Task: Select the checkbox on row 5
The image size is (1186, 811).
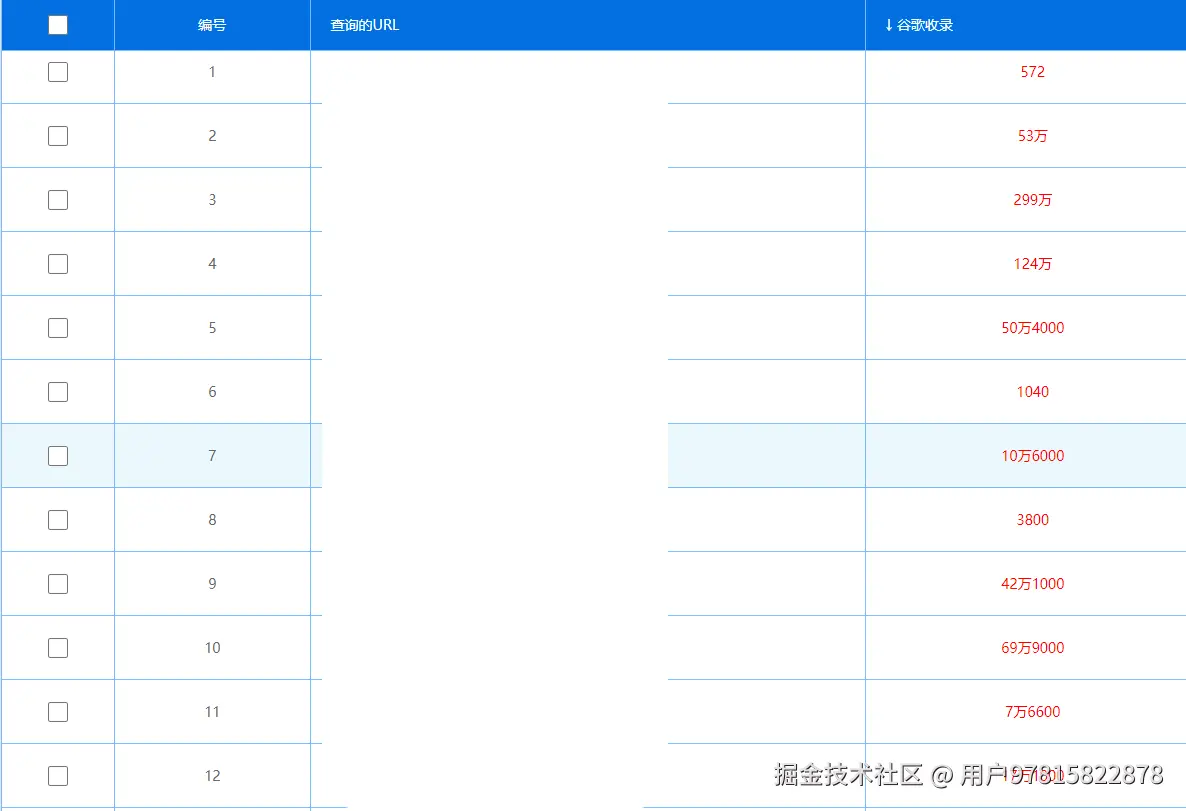Action: pyautogui.click(x=57, y=327)
